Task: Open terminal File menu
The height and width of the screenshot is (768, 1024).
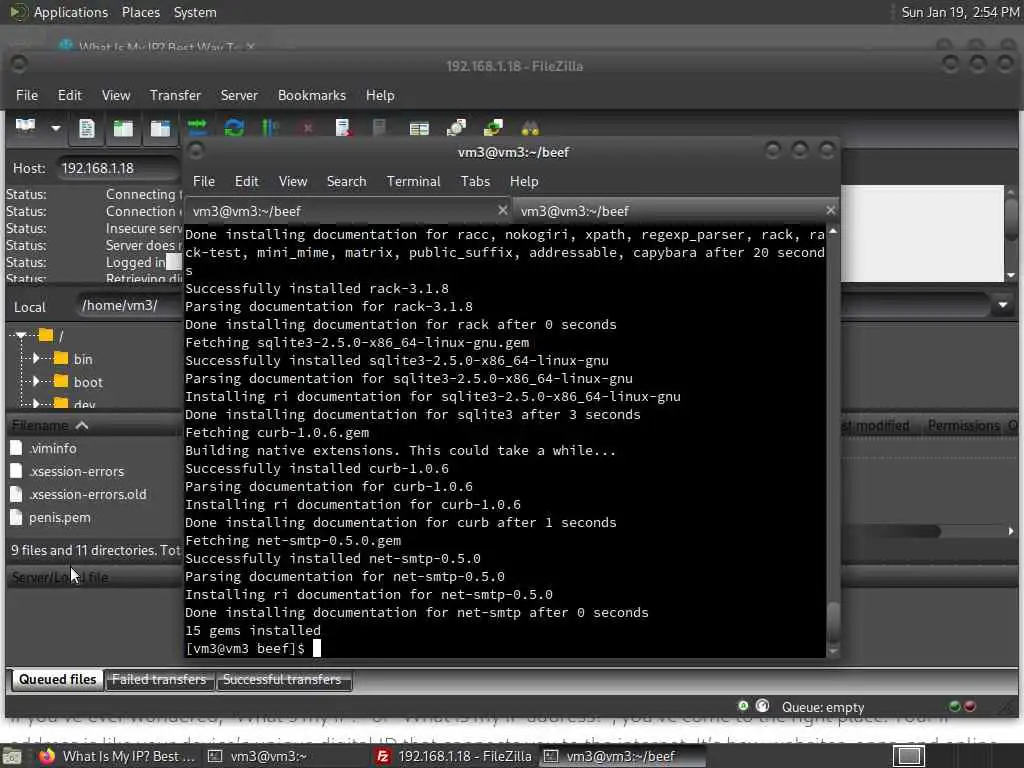Action: point(204,182)
